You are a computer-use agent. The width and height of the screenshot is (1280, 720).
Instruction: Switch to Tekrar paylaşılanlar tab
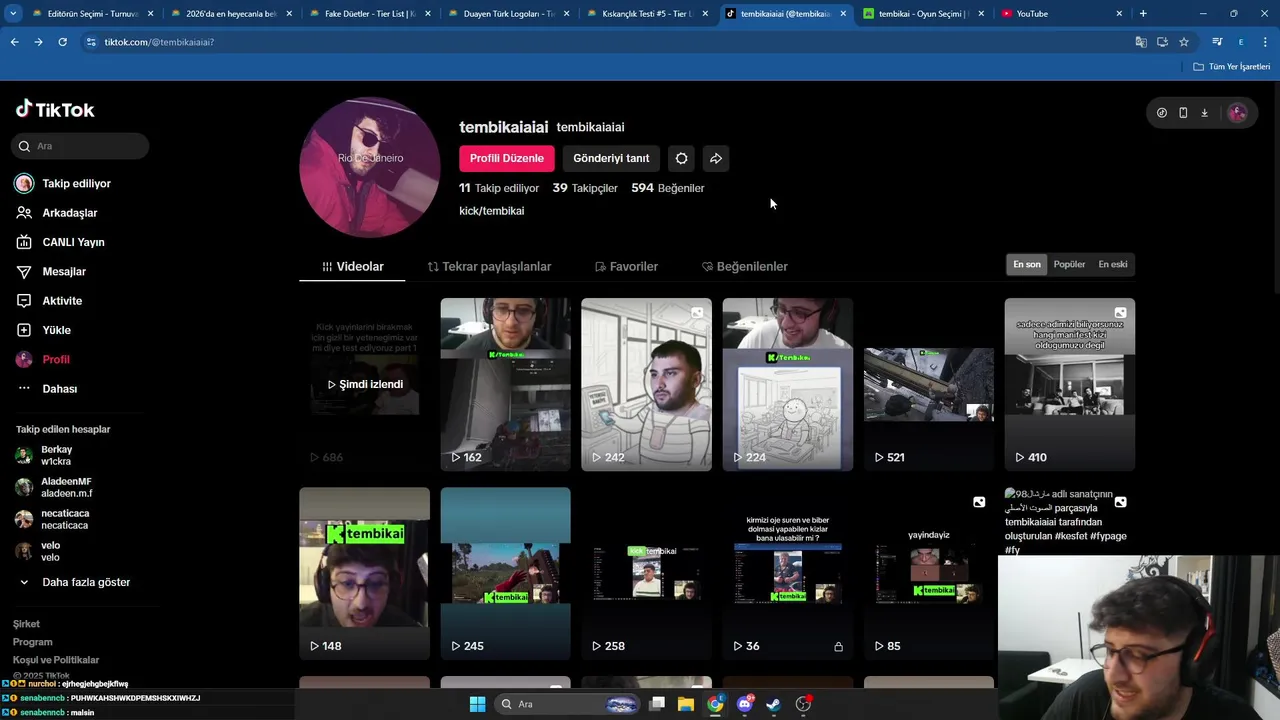coord(489,266)
